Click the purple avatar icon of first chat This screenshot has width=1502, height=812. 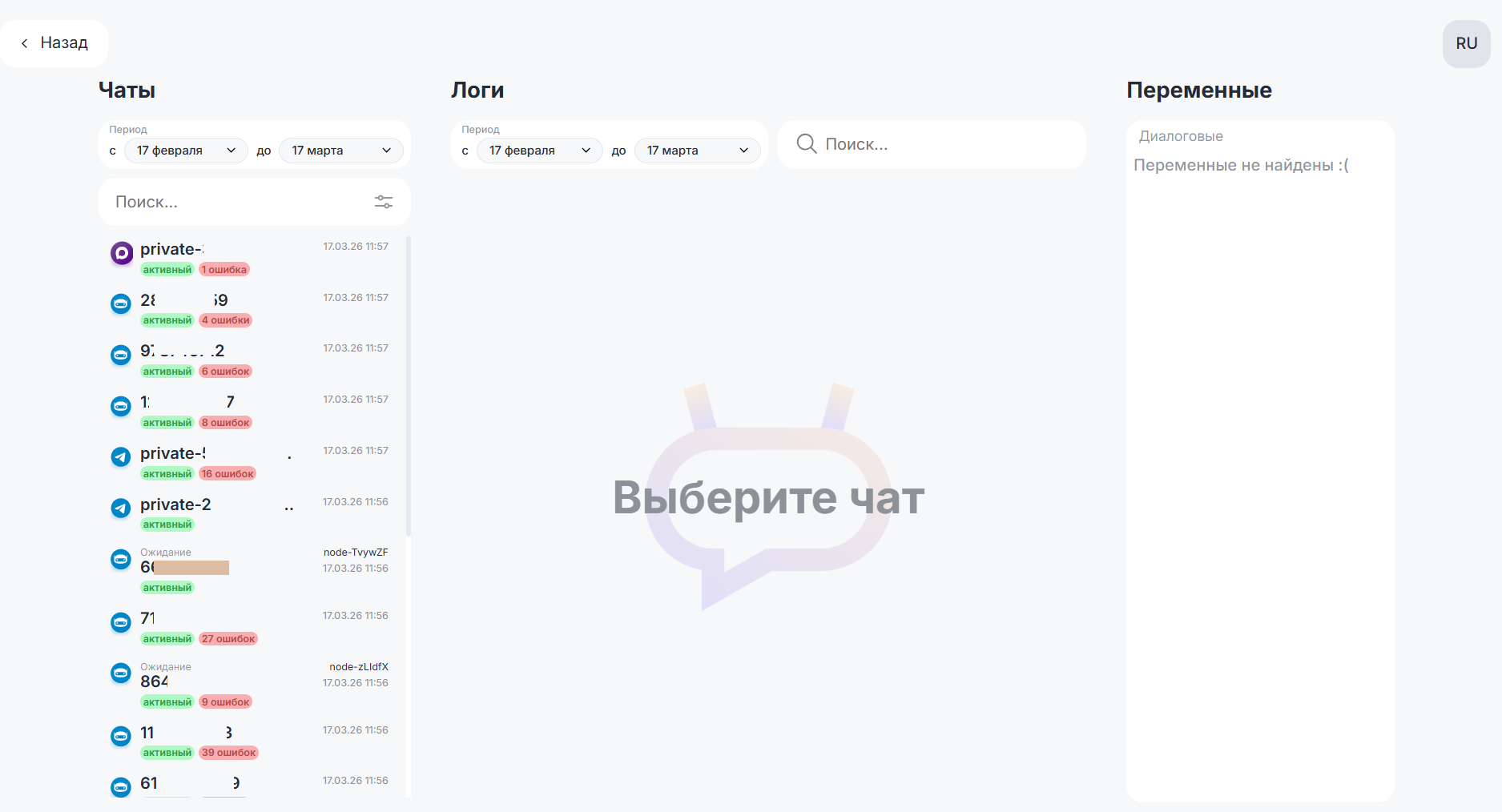coord(121,253)
